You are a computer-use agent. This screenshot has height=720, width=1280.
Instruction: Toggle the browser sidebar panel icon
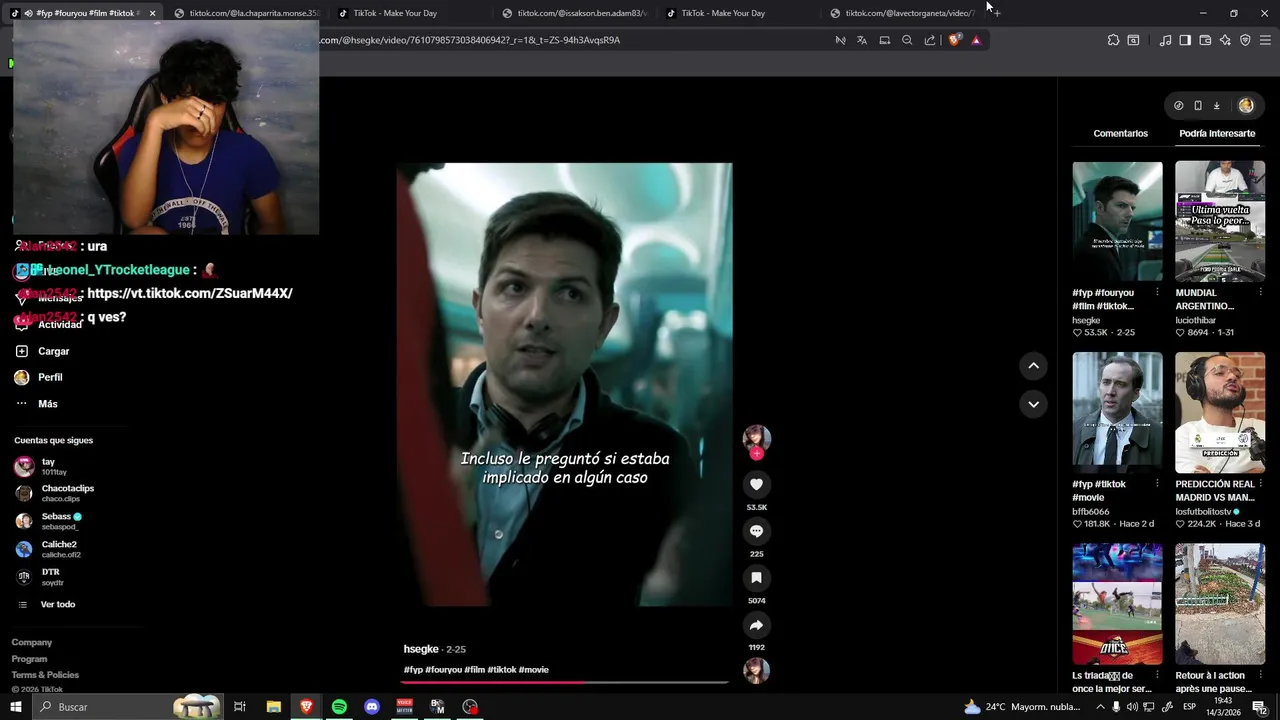[1185, 40]
